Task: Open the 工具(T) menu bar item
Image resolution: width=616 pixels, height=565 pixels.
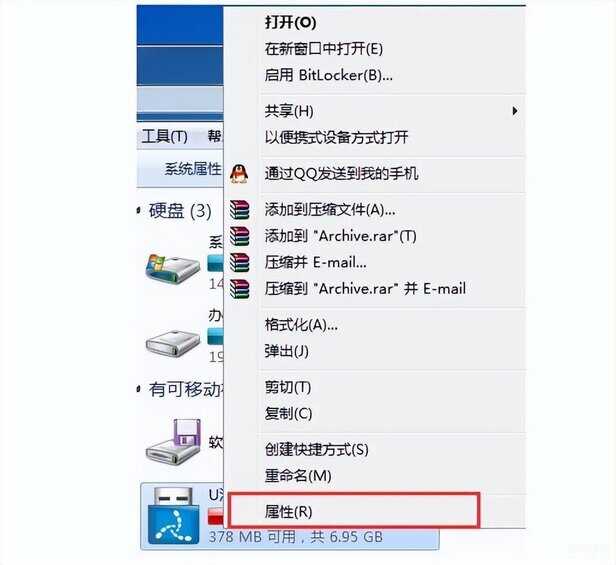Action: click(x=165, y=136)
